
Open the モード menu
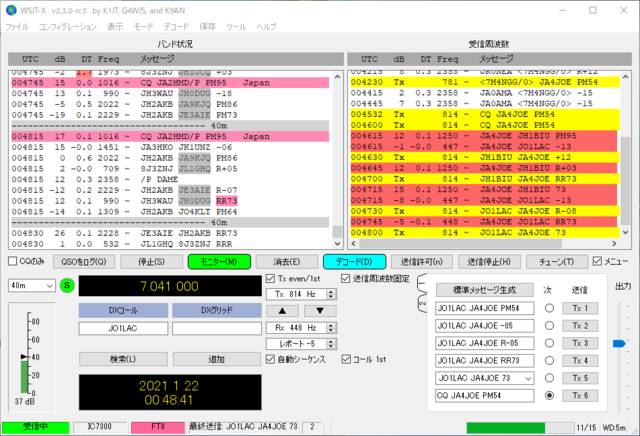click(144, 27)
